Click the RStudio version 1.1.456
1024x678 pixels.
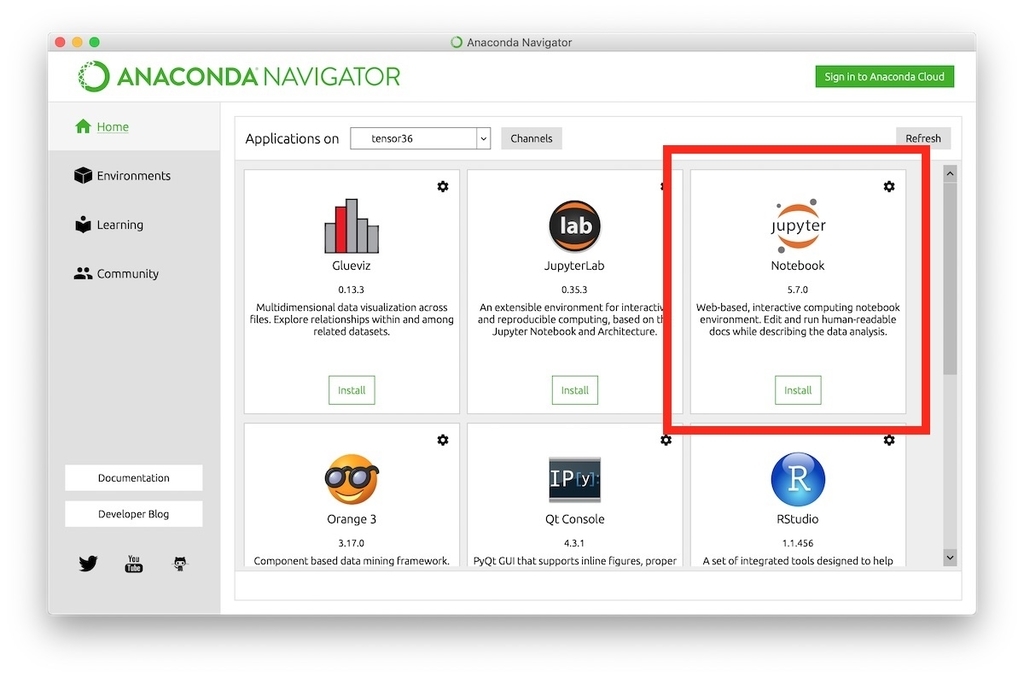click(797, 543)
